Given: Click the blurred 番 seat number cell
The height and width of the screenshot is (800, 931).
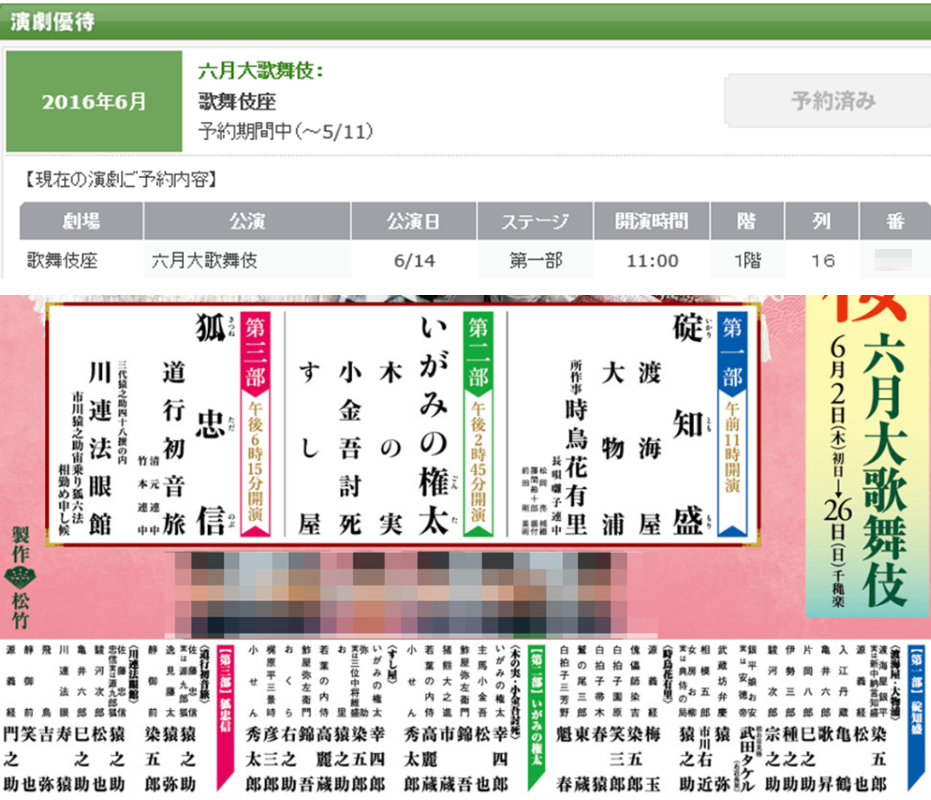Looking at the screenshot, I should [x=895, y=259].
